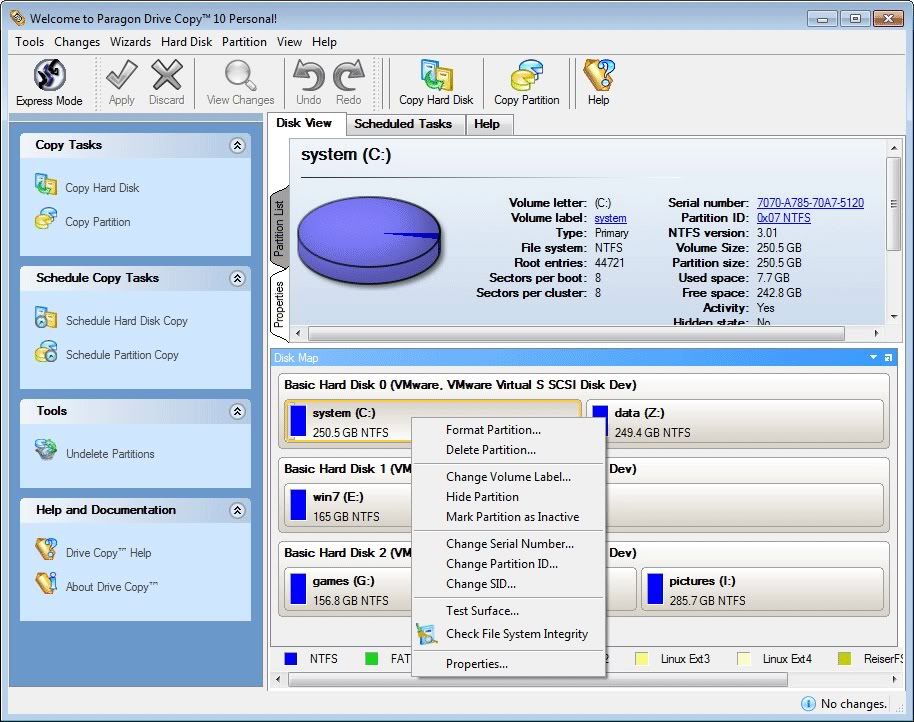The height and width of the screenshot is (722, 914).
Task: Open the View menu
Action: (x=289, y=42)
